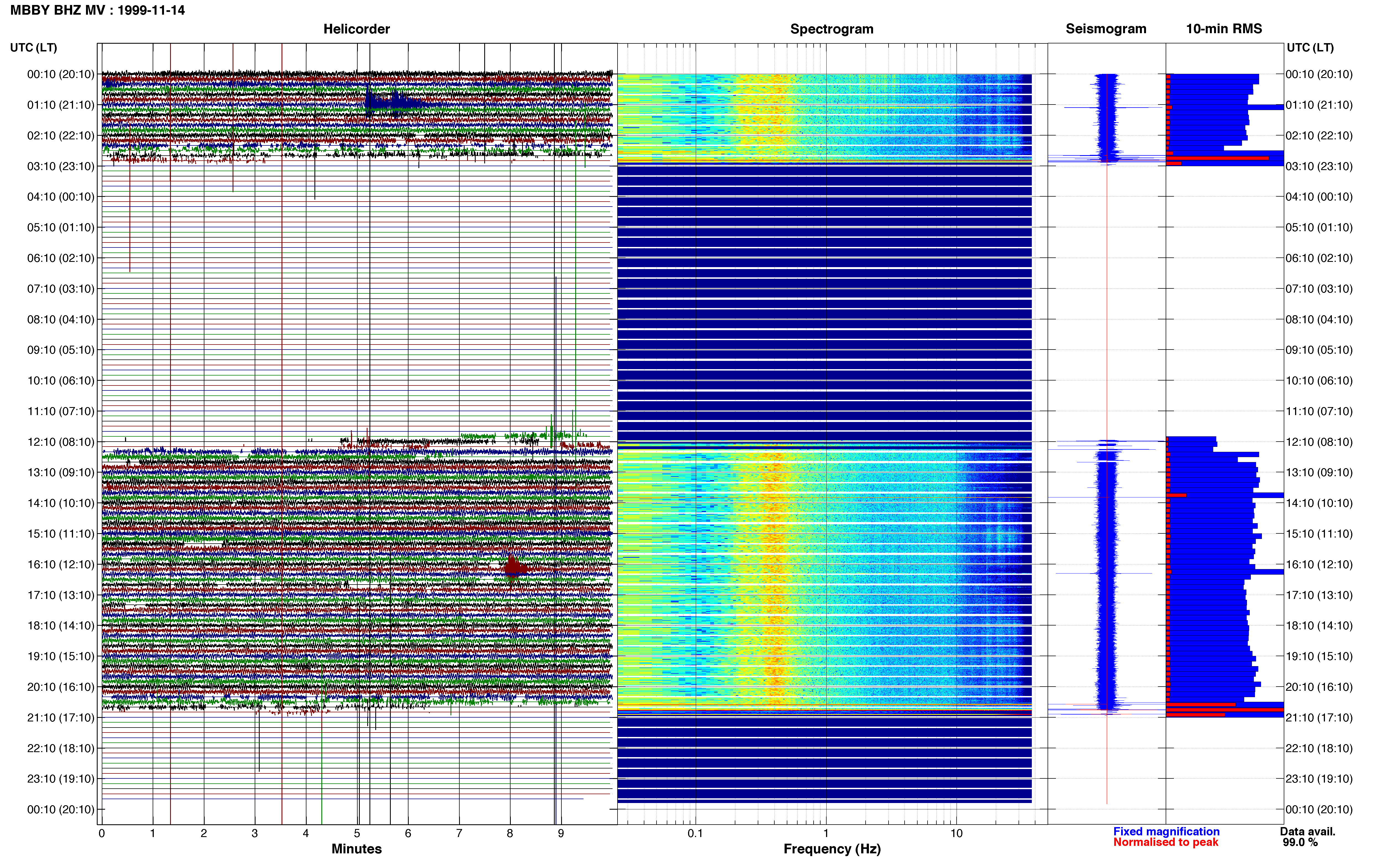Select the 'Spectrogram' panel heading
The height and width of the screenshot is (868, 1388).
point(832,29)
